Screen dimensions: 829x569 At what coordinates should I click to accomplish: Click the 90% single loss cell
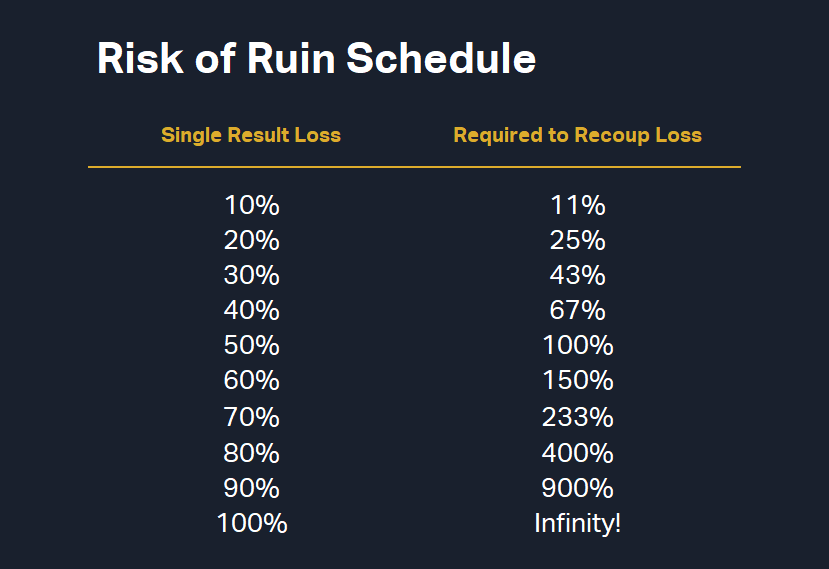pos(251,488)
